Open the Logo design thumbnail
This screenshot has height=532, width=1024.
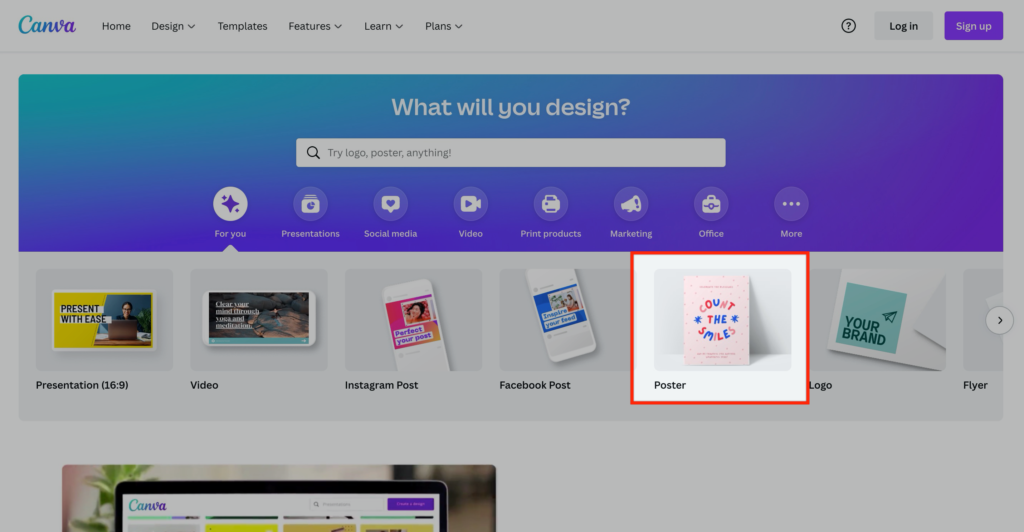(877, 320)
